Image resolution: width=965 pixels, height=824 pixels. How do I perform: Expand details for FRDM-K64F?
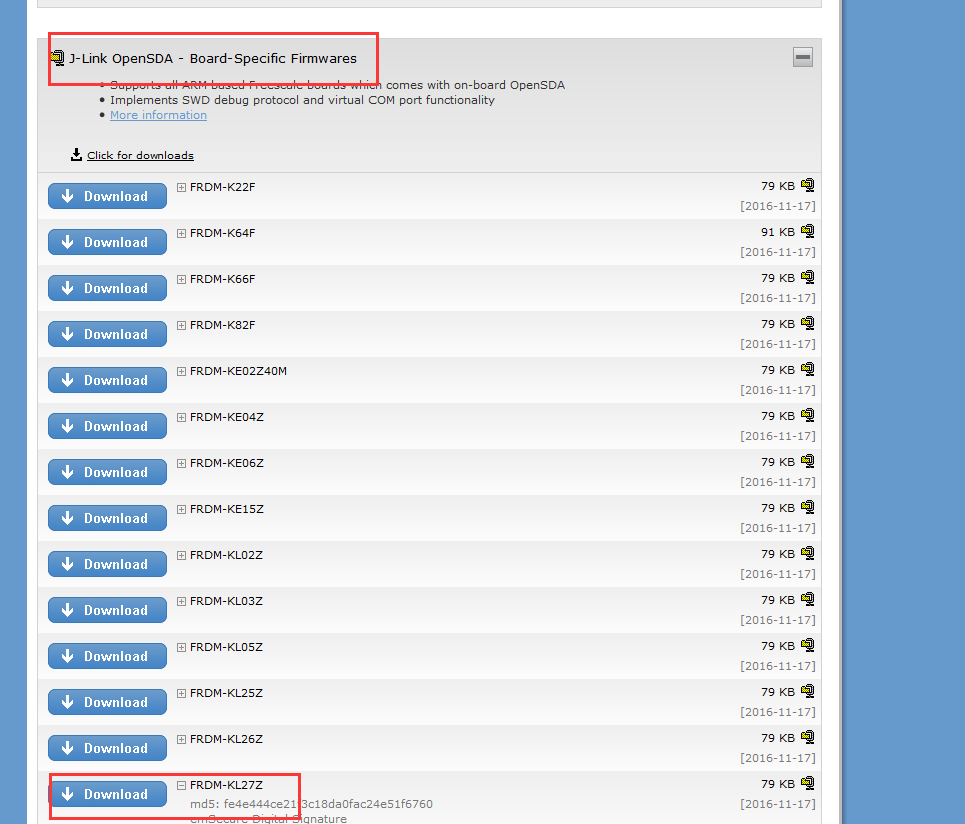182,233
